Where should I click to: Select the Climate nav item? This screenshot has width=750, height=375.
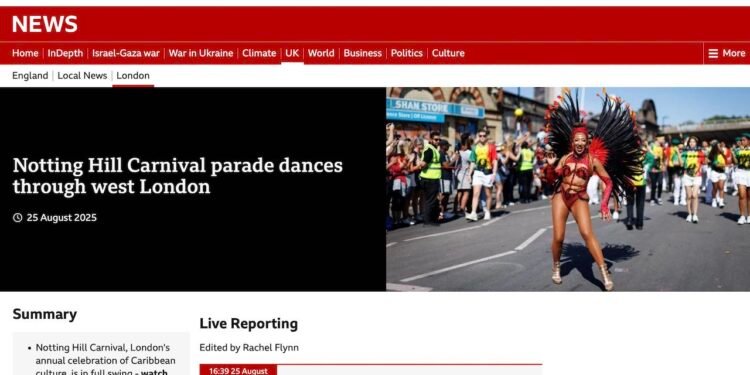(259, 53)
